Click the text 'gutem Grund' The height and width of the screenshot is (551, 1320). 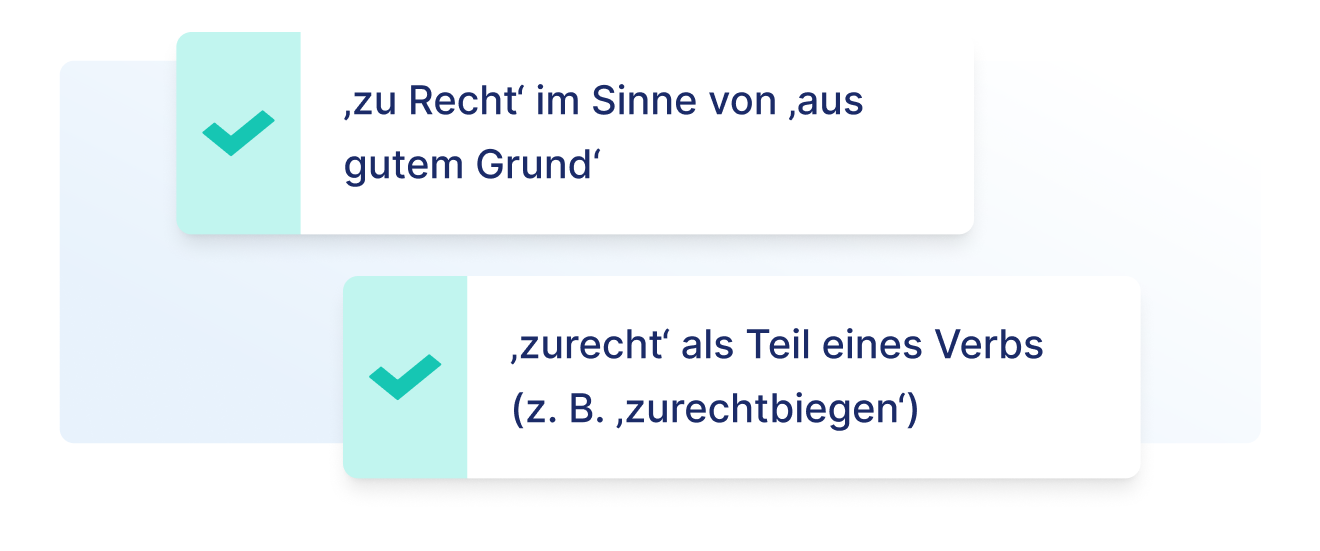[x=468, y=165]
